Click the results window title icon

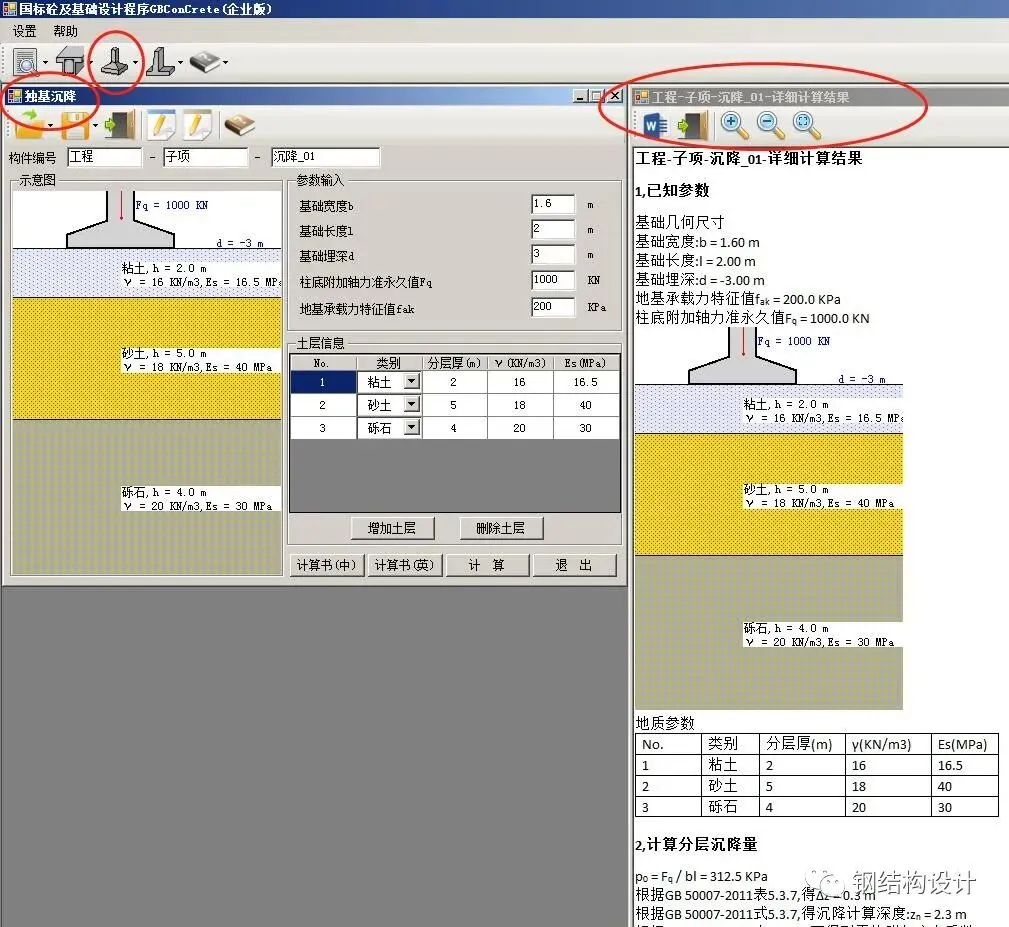(642, 97)
